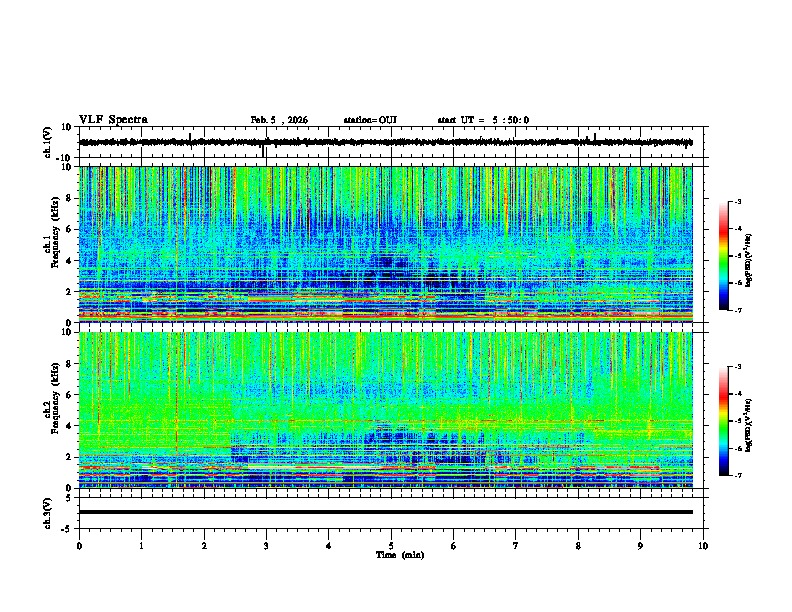Click the "VLF Spectra" plot title
This screenshot has width=792, height=612.
[x=113, y=120]
